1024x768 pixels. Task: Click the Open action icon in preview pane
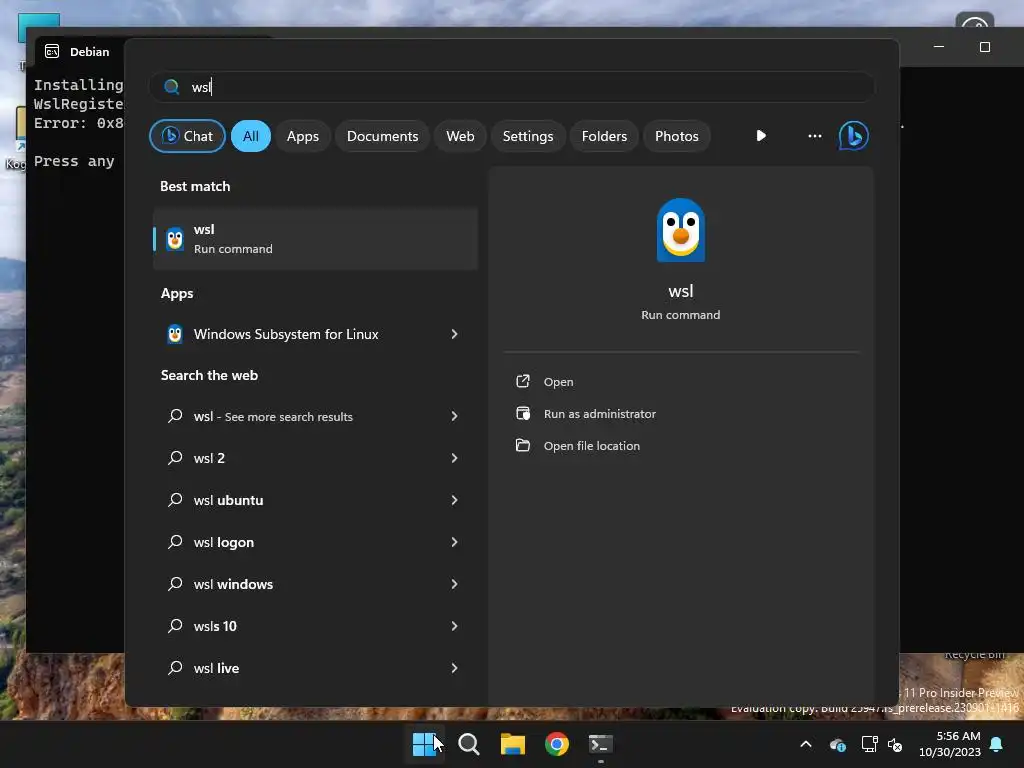[522, 381]
